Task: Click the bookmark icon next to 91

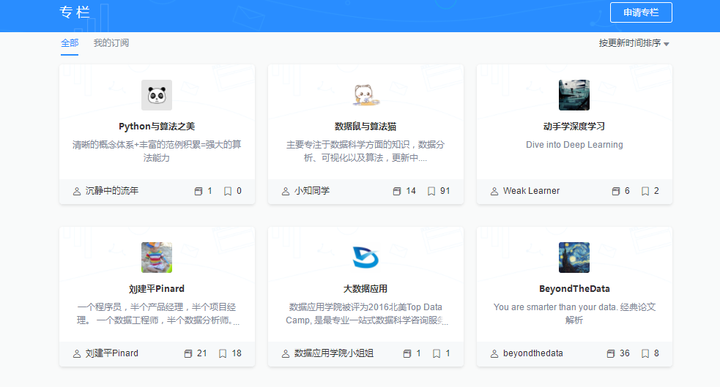Action: pyautogui.click(x=431, y=191)
